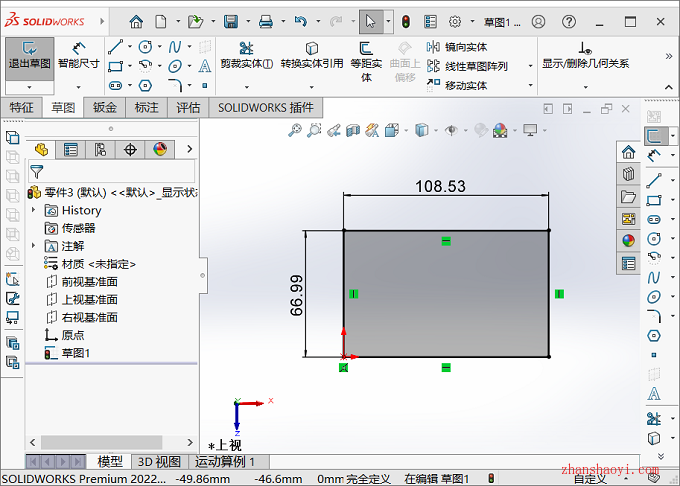Screen dimensions: 680x486
Task: Select the Corner Rectangle tool in the ribbon
Action: [x=115, y=66]
